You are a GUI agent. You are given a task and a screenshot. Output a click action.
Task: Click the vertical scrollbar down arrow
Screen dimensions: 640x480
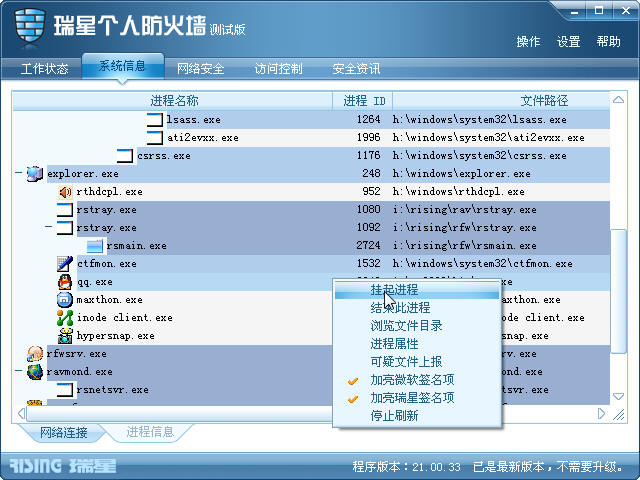(x=618, y=396)
